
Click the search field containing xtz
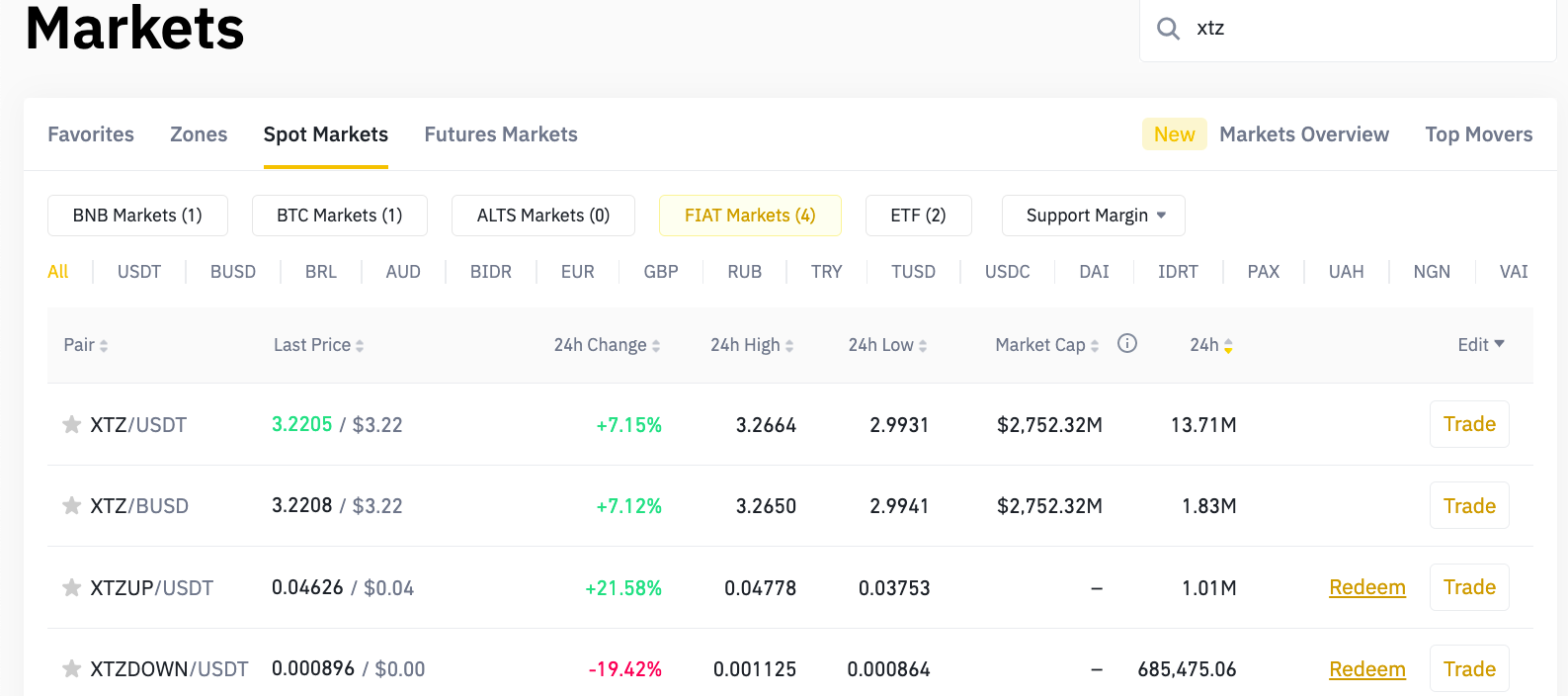1363,29
